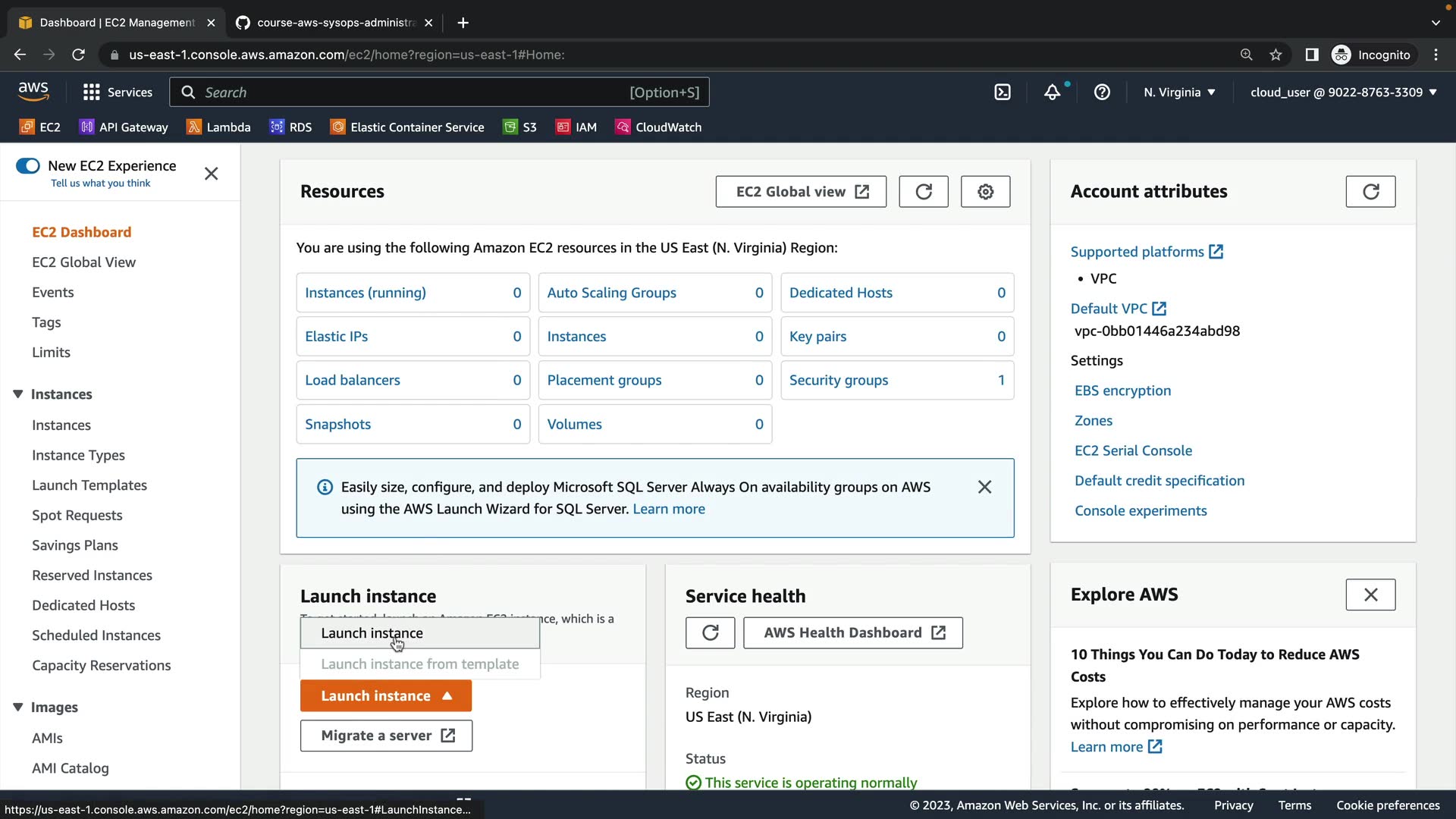Click the Lambda shortcut icon
This screenshot has width=1456, height=819.
pos(194,127)
